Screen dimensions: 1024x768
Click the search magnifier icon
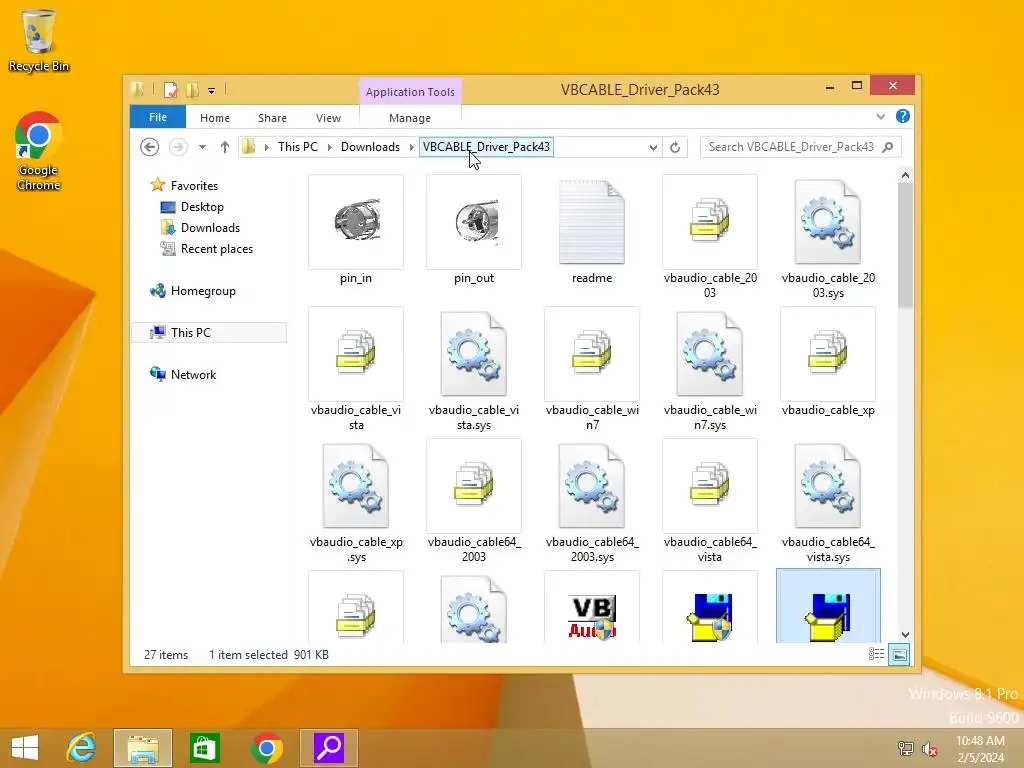click(888, 147)
